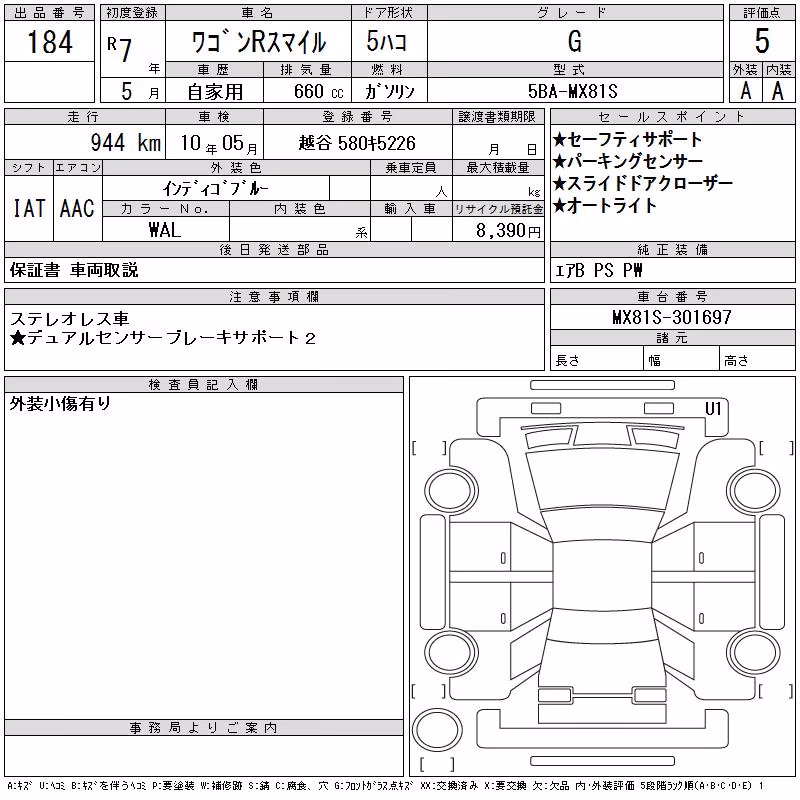The width and height of the screenshot is (800, 800).
Task: Click the shift type IAT
Action: tap(29, 208)
